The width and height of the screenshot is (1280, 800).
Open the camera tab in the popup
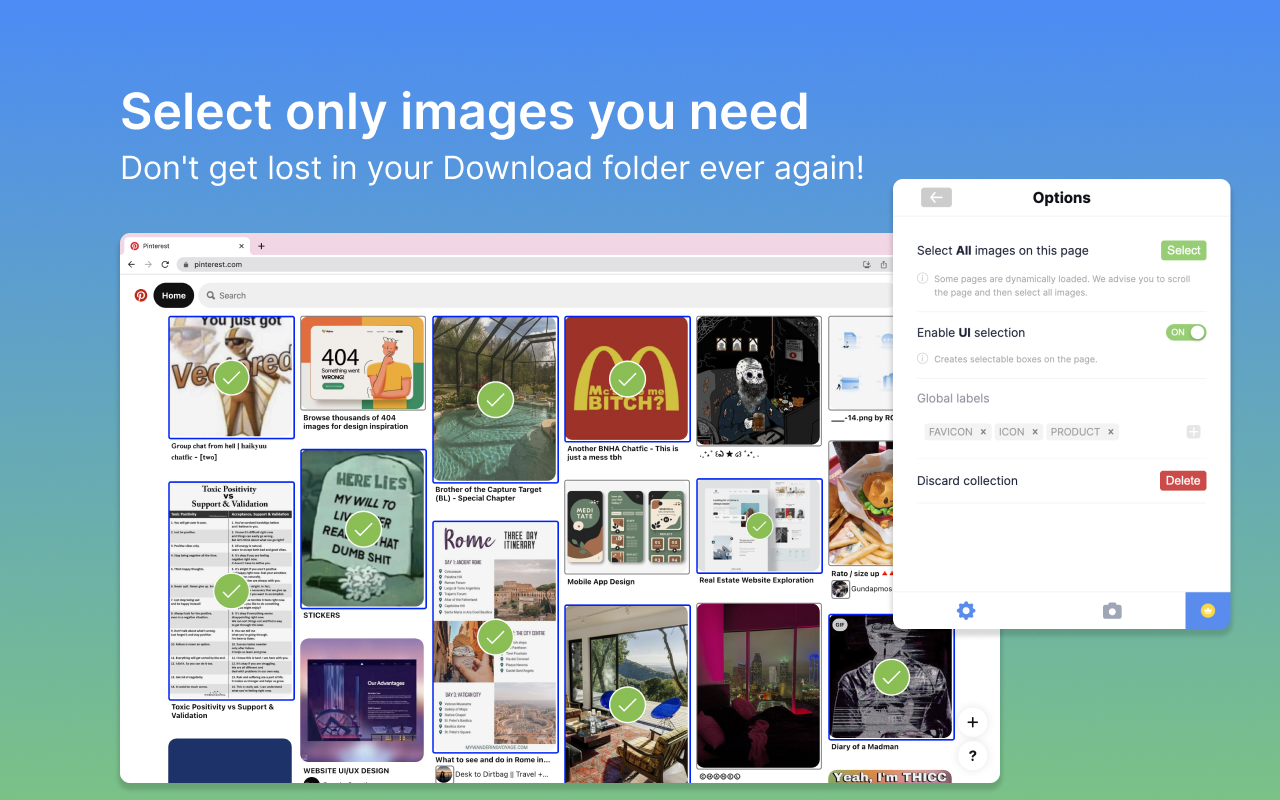(1112, 610)
